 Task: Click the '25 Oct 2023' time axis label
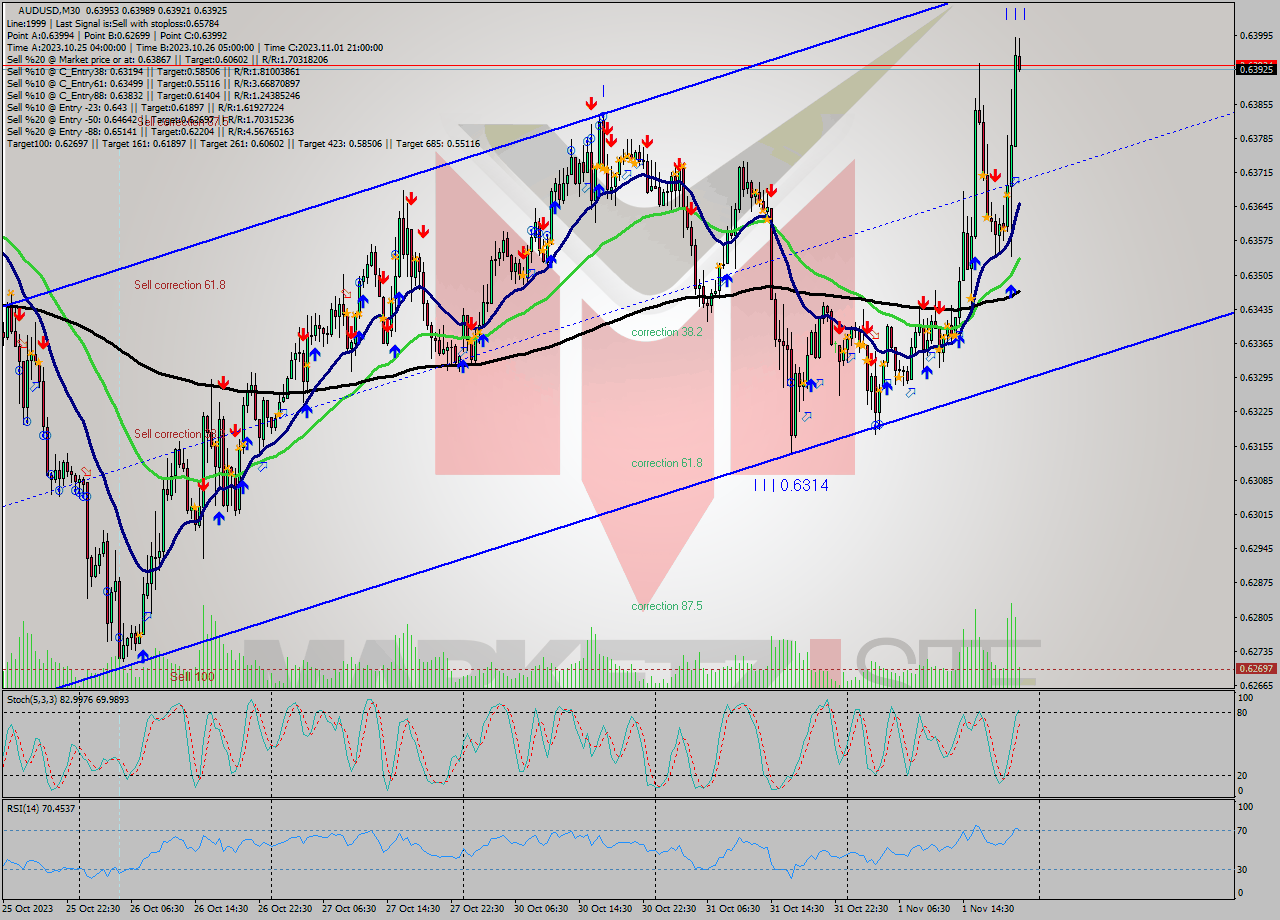(26, 908)
